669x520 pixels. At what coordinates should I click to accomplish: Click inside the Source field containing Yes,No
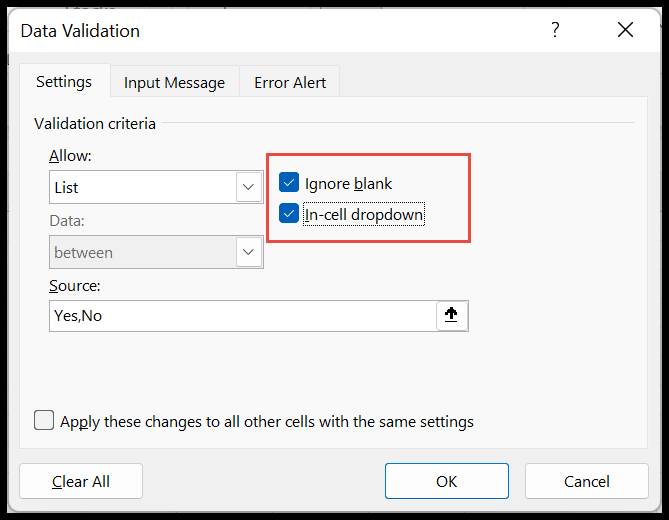coord(240,316)
